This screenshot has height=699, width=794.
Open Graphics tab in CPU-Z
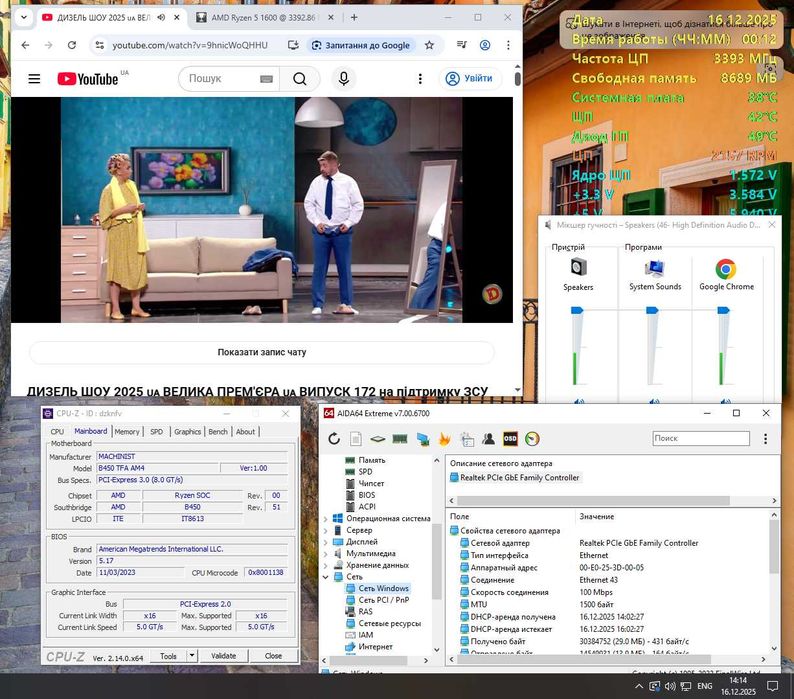187,432
